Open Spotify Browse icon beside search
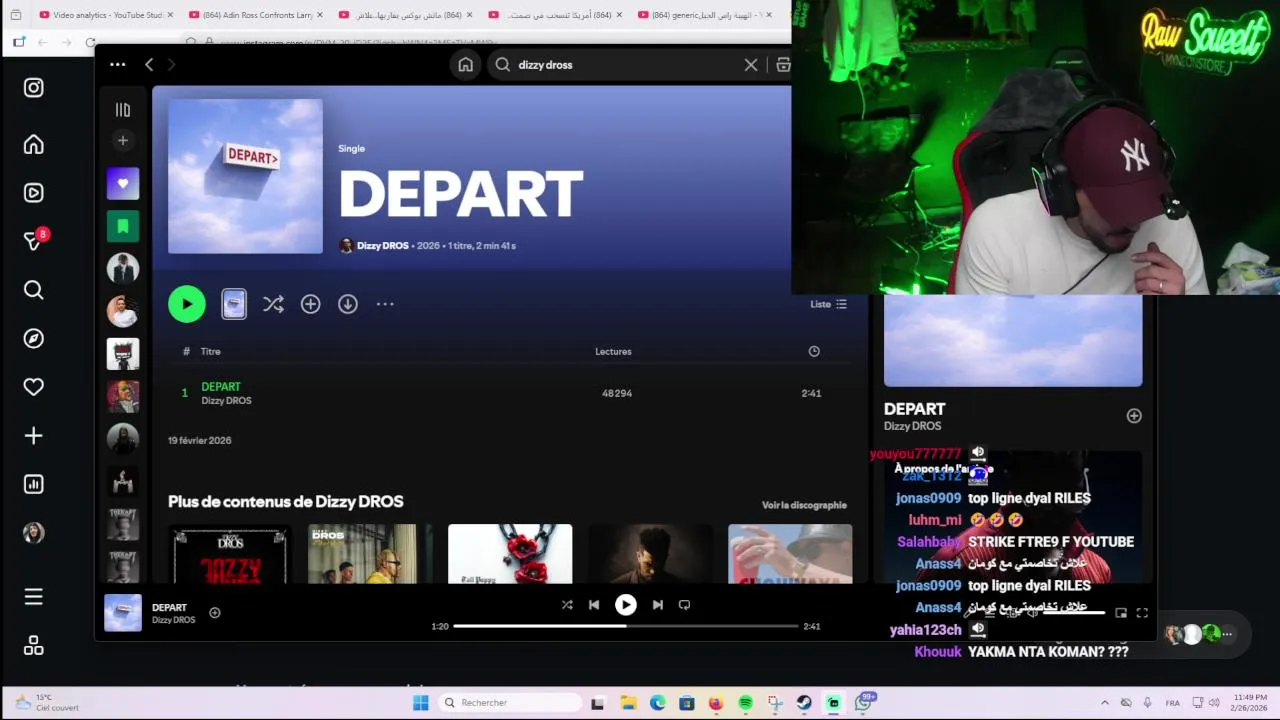The image size is (1280, 720). tap(783, 64)
